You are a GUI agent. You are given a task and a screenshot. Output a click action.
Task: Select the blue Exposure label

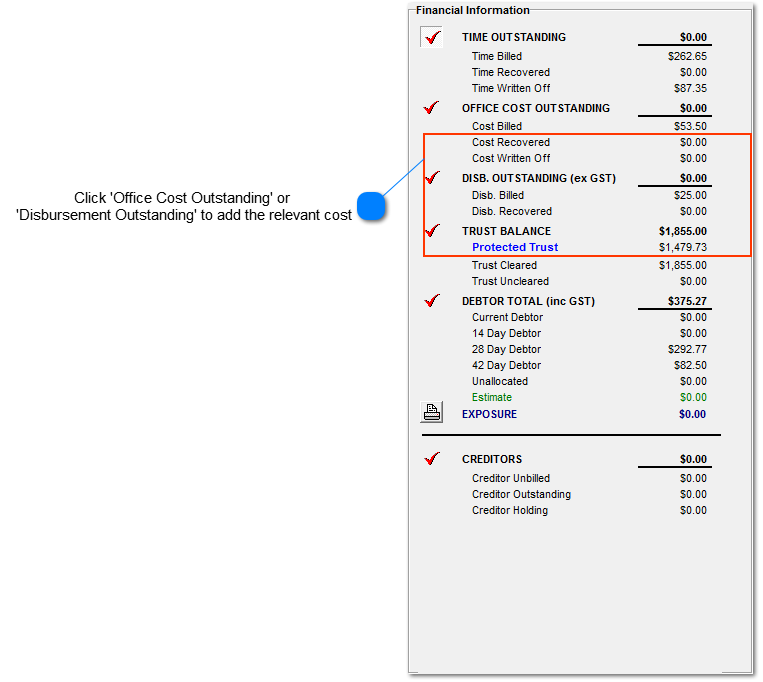click(489, 414)
